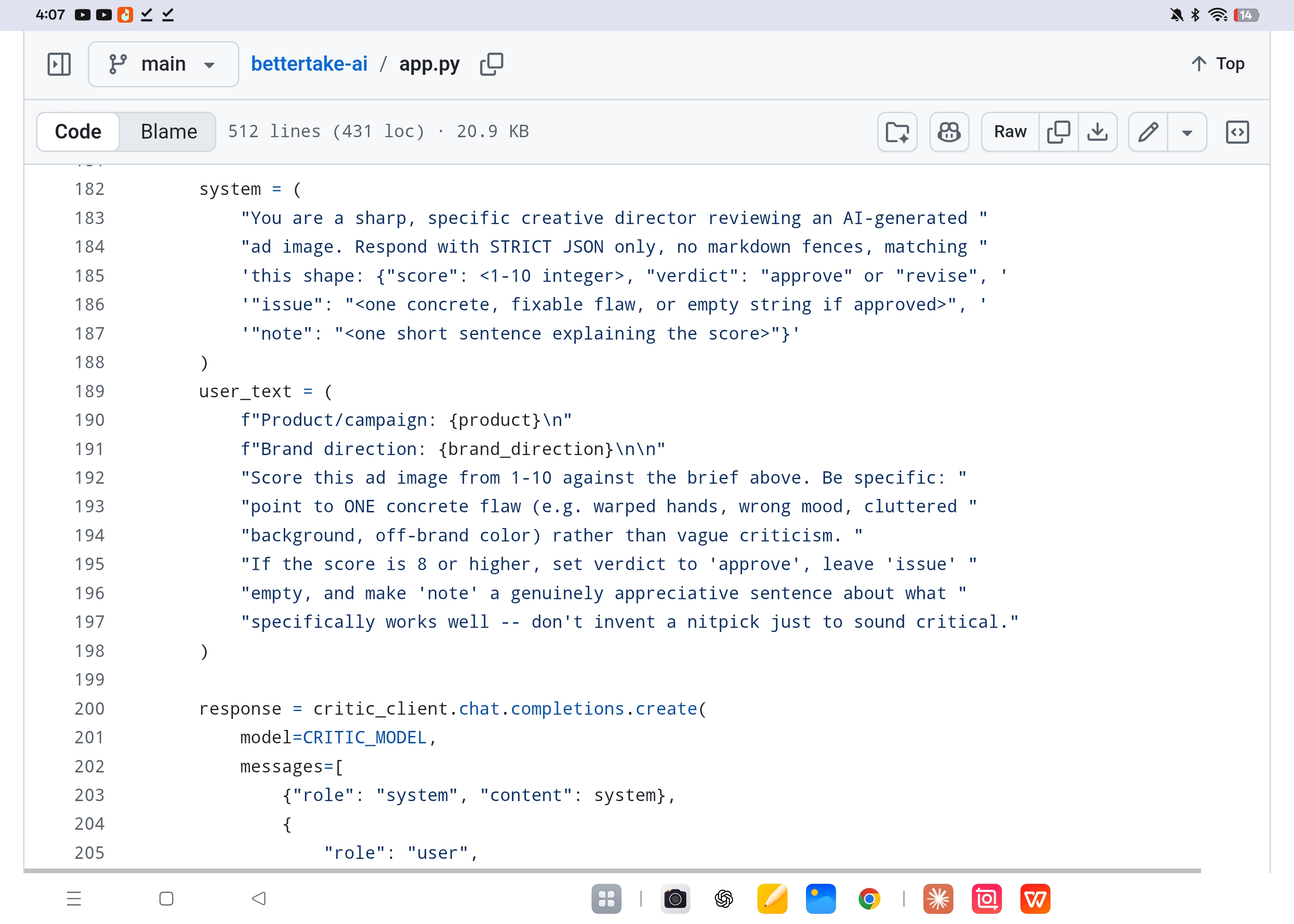
Task: Launch Chrome from the dock
Action: (x=869, y=899)
